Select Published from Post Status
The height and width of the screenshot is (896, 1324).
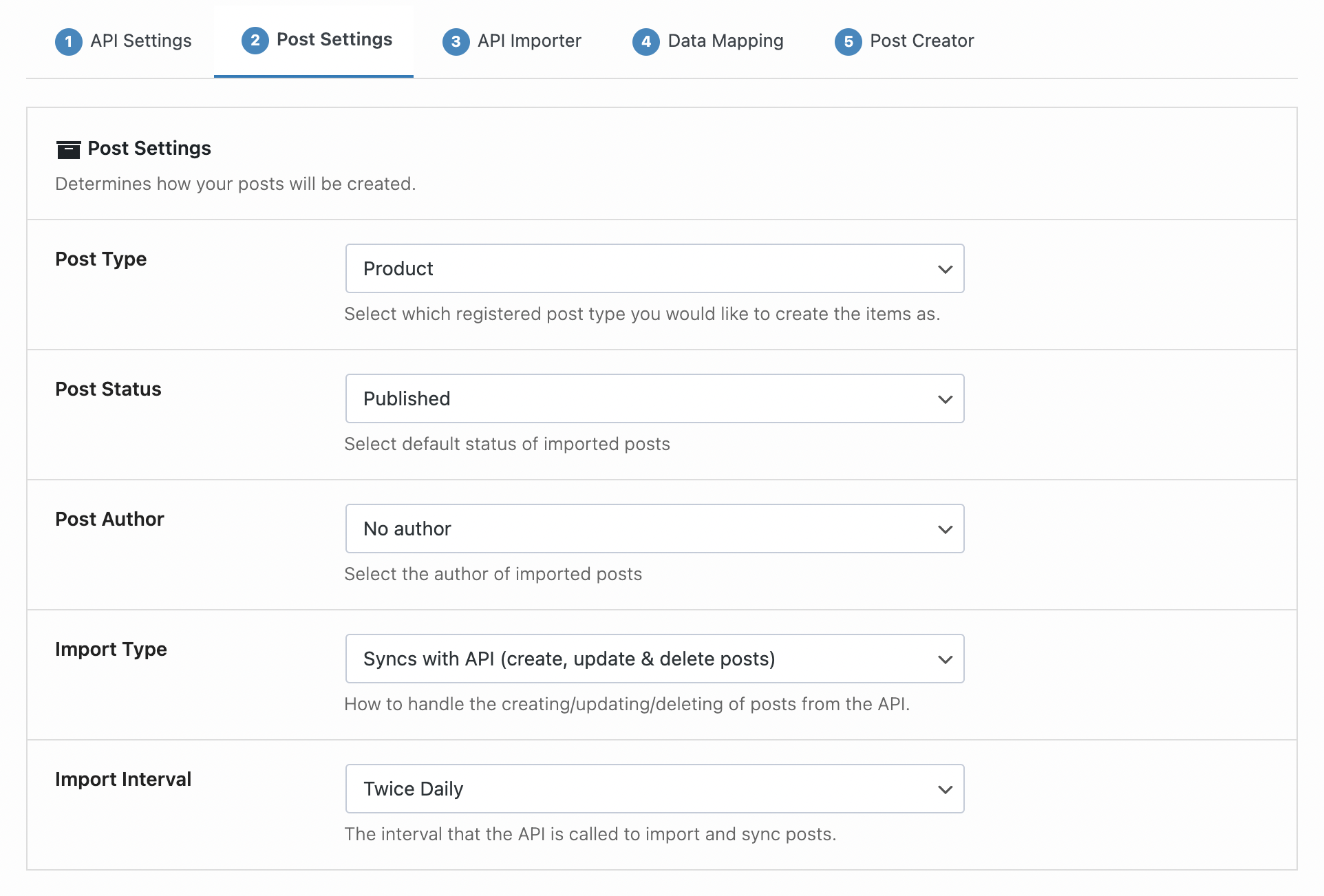pyautogui.click(x=655, y=398)
